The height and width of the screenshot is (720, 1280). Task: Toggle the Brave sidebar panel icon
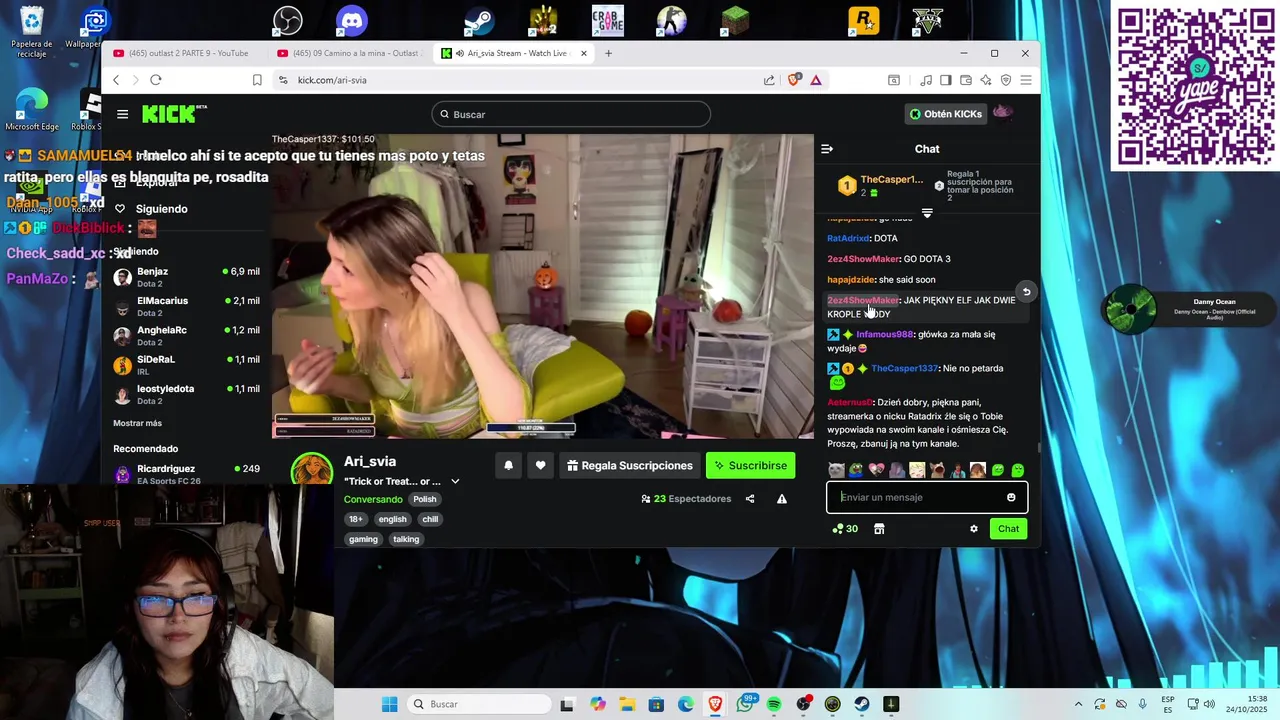click(x=945, y=80)
